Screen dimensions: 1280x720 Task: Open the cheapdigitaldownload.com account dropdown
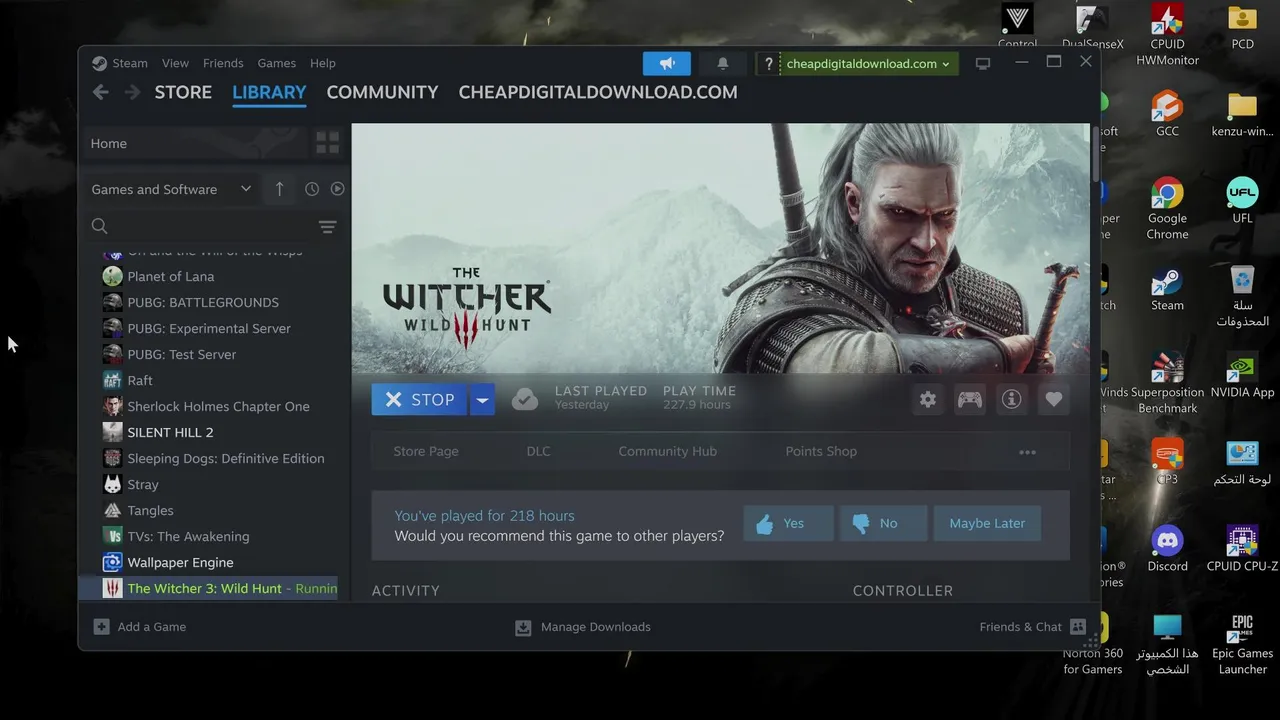[x=868, y=64]
